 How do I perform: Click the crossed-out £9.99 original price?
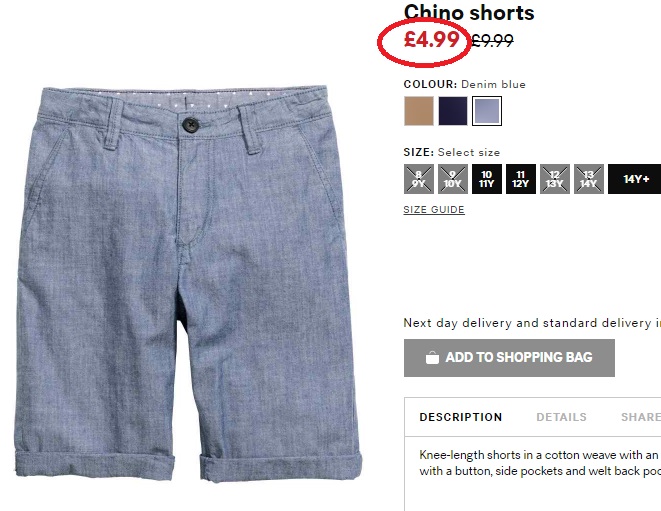tap(492, 41)
